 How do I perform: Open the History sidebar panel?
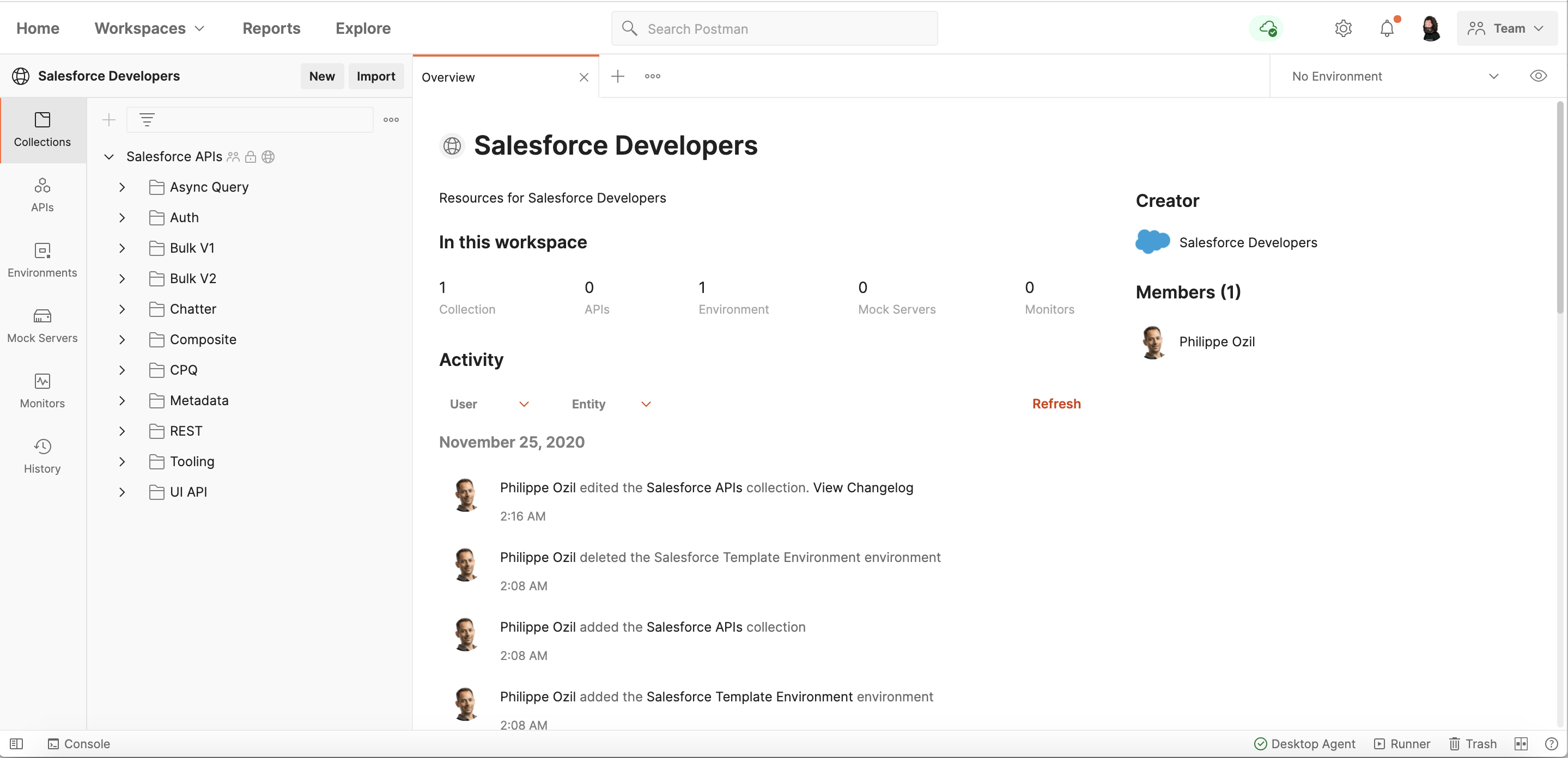click(42, 456)
